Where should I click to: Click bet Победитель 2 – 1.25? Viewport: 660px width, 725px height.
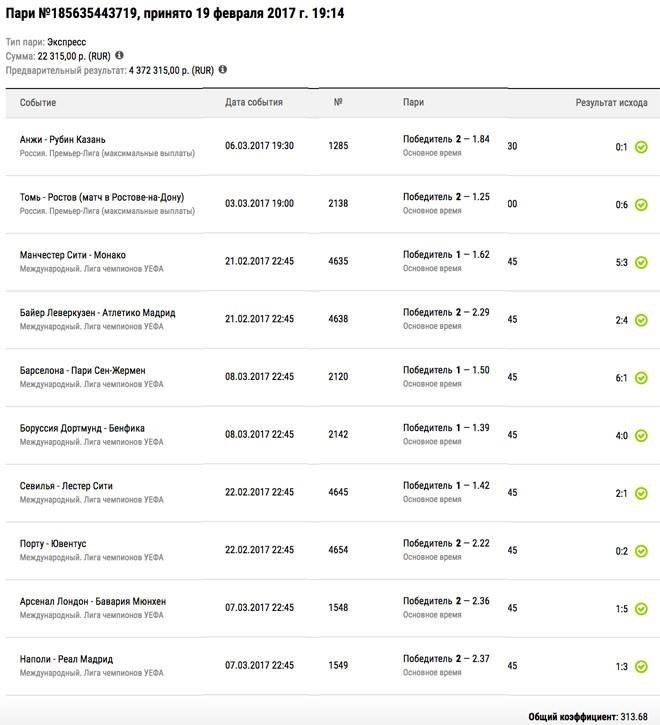[x=446, y=197]
